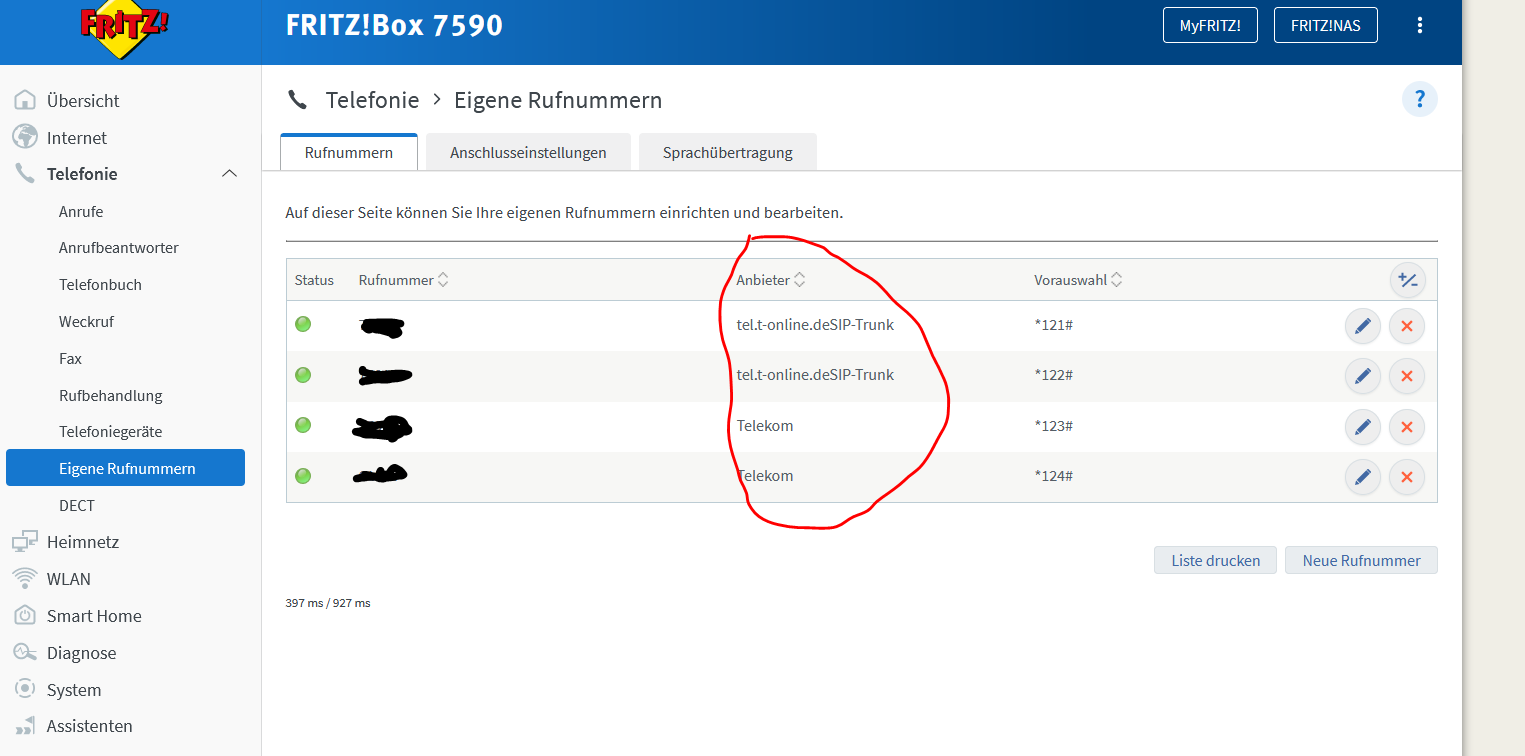Delete the number with Vorauswahl *124#

pyautogui.click(x=1406, y=477)
